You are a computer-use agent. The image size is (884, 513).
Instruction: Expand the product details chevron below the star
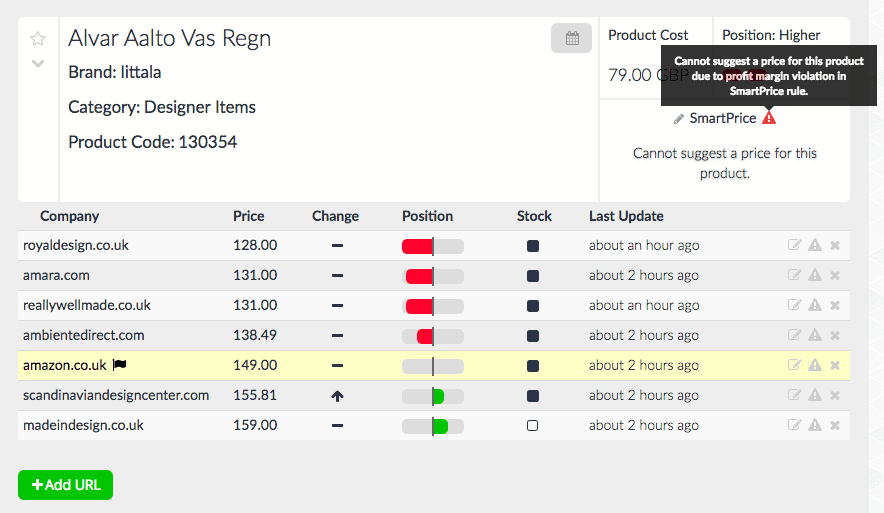38,64
